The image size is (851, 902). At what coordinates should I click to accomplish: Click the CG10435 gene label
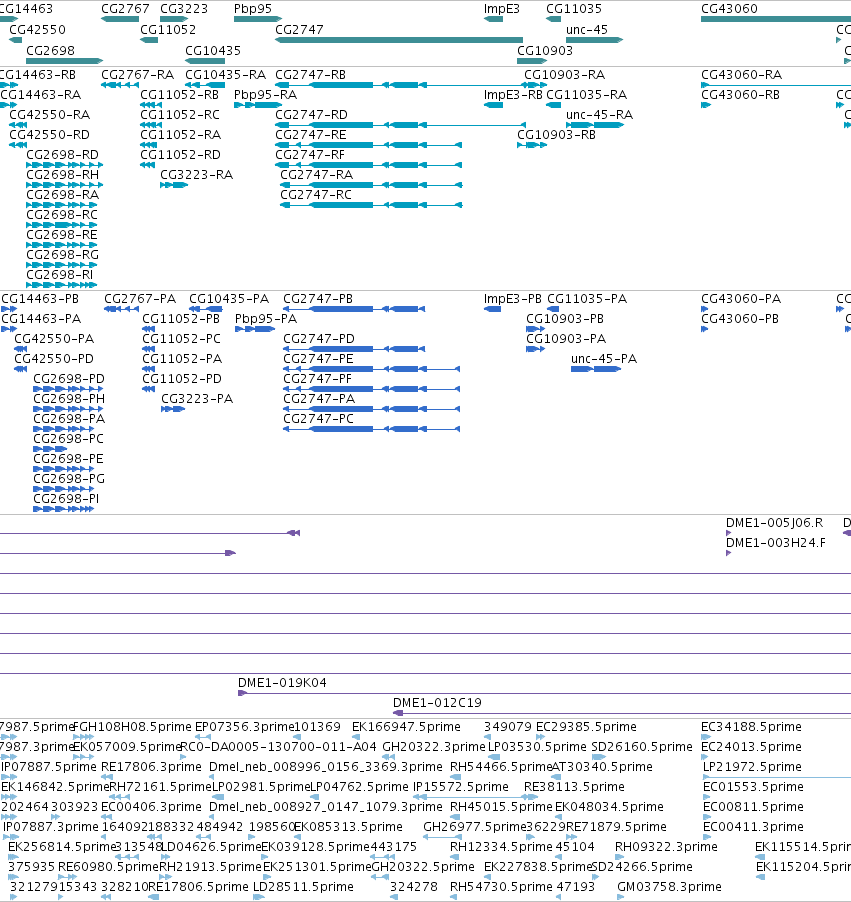[x=213, y=51]
